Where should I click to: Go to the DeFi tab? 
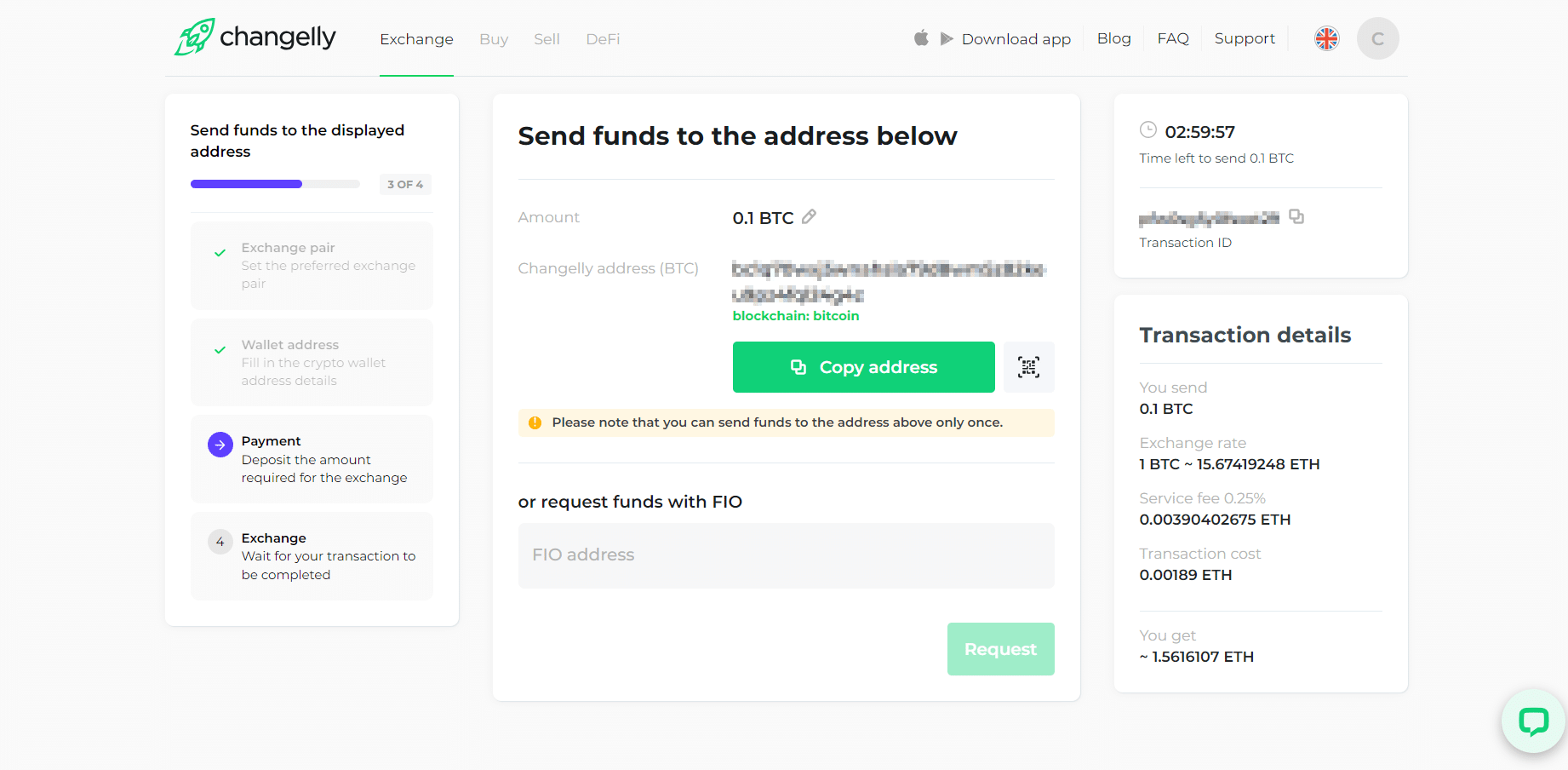pos(603,39)
